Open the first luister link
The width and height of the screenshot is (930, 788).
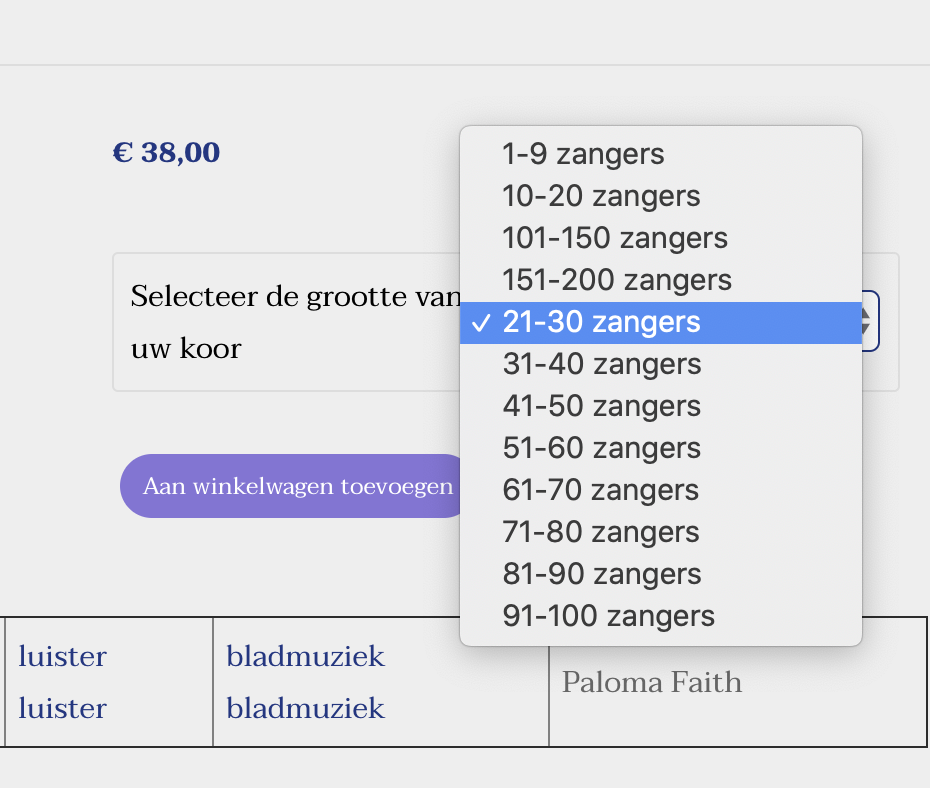pos(62,657)
